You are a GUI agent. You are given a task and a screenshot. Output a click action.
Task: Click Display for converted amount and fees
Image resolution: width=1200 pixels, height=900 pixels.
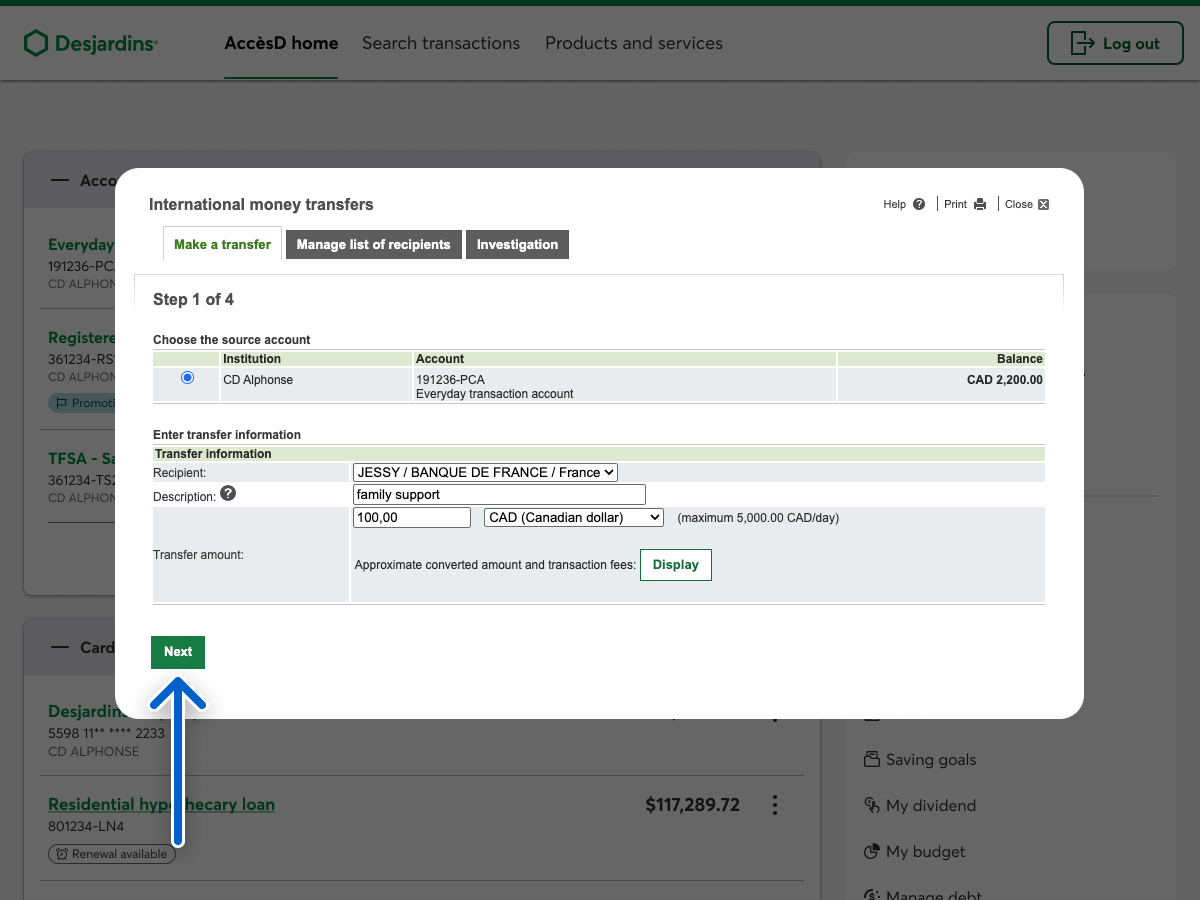click(x=675, y=565)
